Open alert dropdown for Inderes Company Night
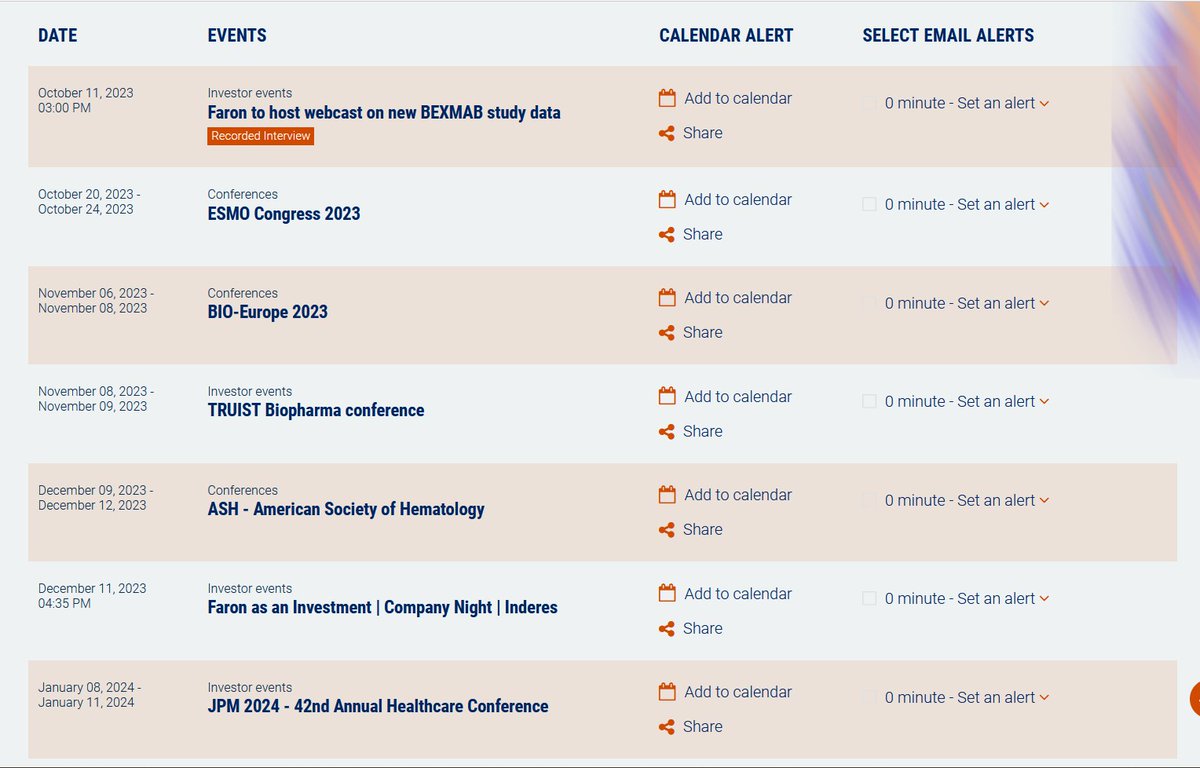Viewport: 1200px width, 768px height. tap(1044, 598)
